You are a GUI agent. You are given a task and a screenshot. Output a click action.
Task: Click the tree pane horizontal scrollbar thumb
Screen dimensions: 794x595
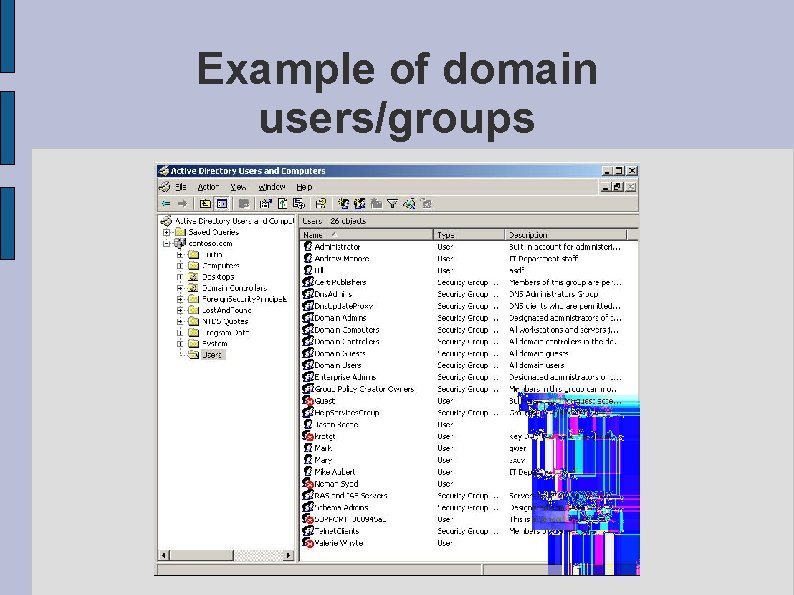201,555
